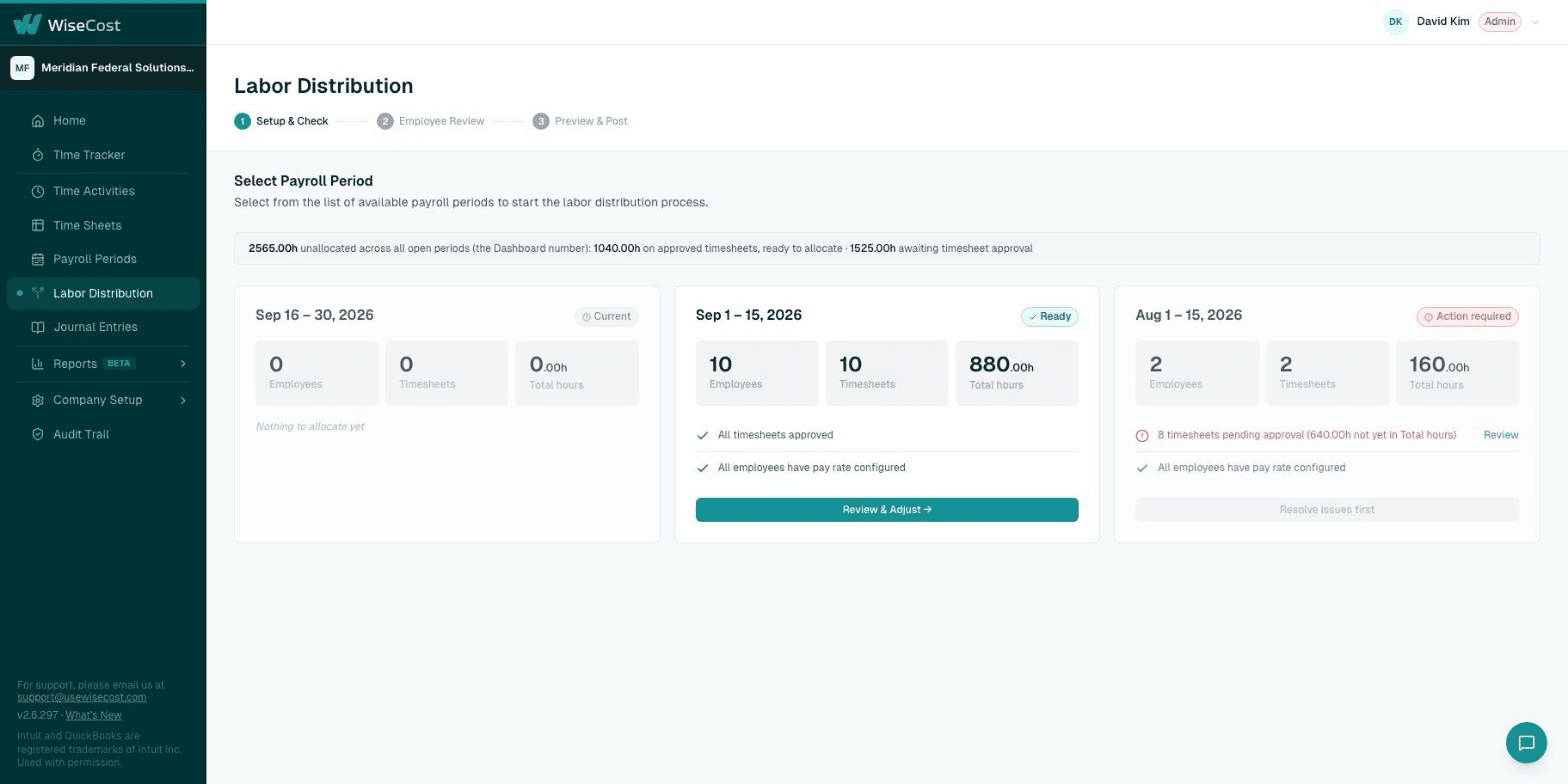Open the support@usewisecost.com email link

pyautogui.click(x=82, y=697)
